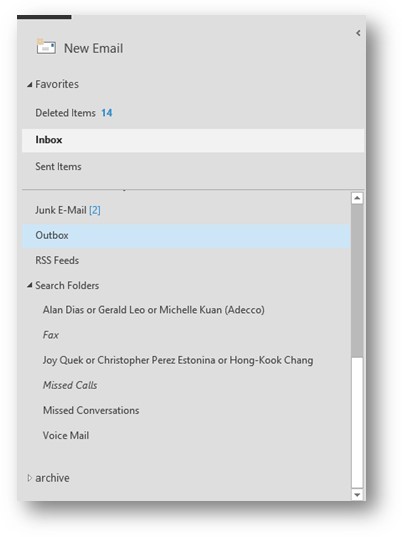402x537 pixels.
Task: Collapse the Search Folders triangle
Action: (30, 285)
